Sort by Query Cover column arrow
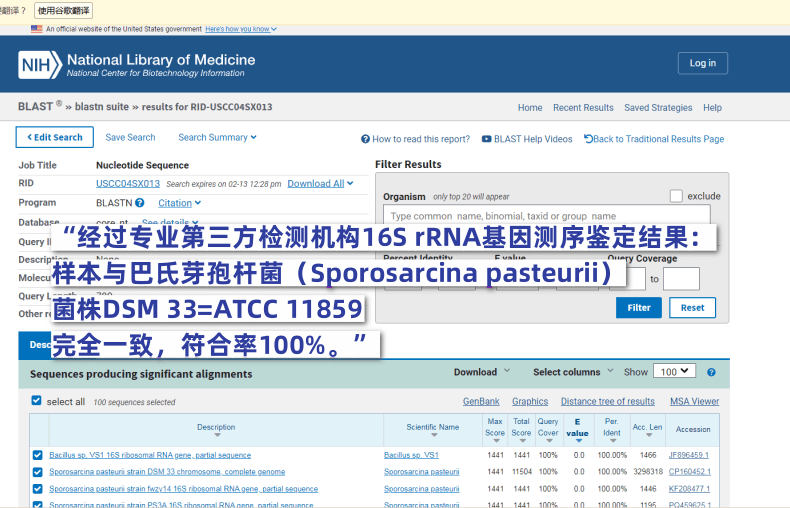Image resolution: width=790 pixels, height=508 pixels. point(549,441)
